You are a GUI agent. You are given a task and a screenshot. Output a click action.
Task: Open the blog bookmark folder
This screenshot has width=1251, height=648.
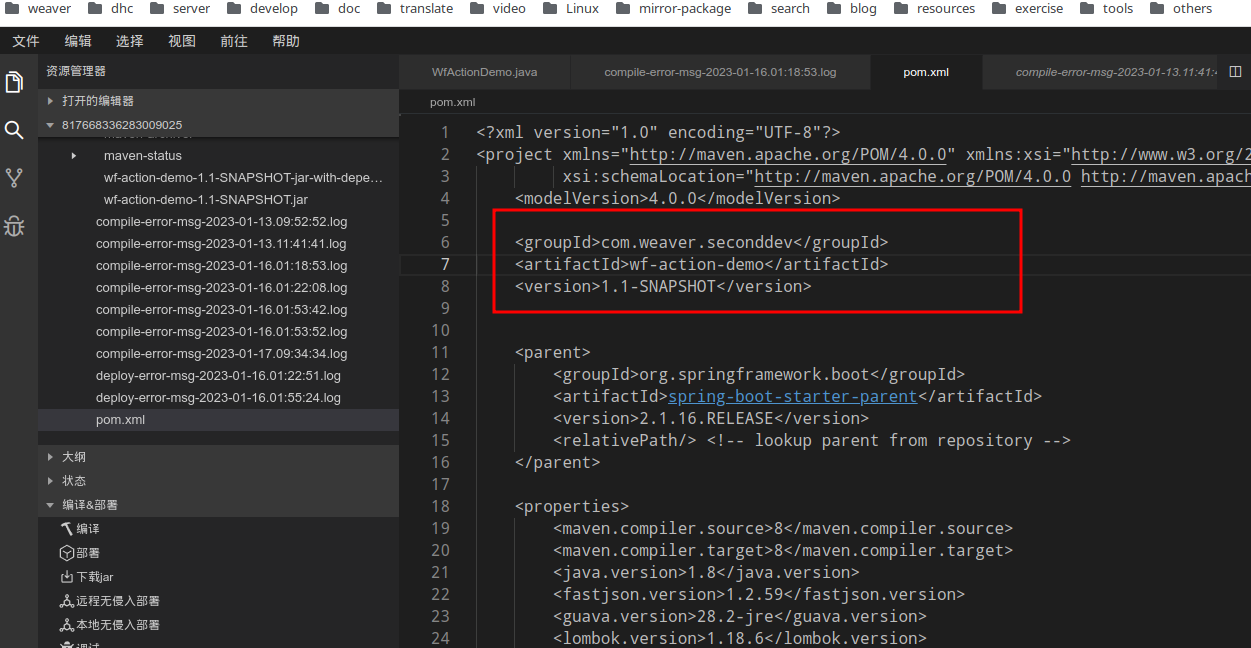[x=851, y=9]
